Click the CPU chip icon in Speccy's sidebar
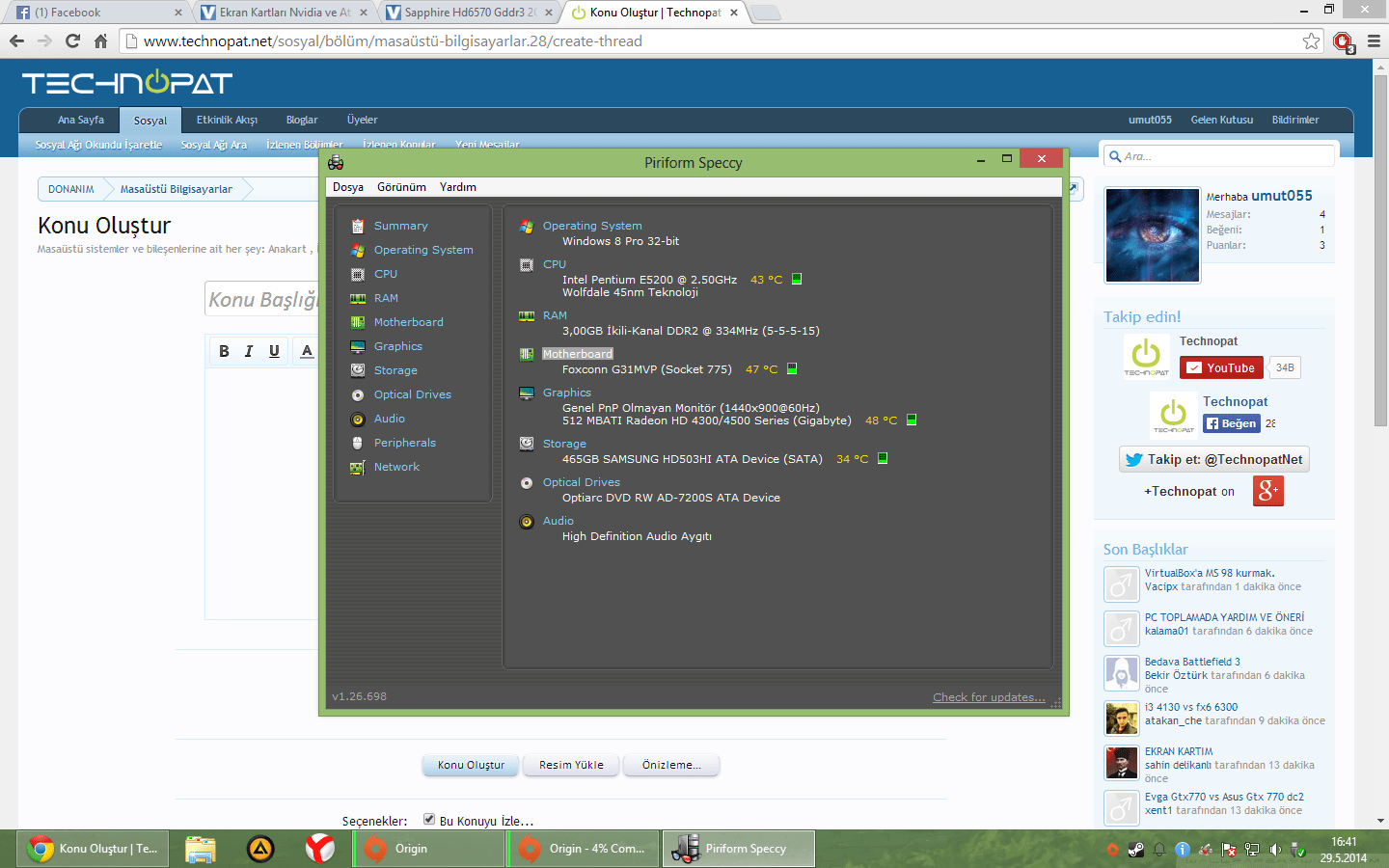The width and height of the screenshot is (1389, 868). pos(357,274)
